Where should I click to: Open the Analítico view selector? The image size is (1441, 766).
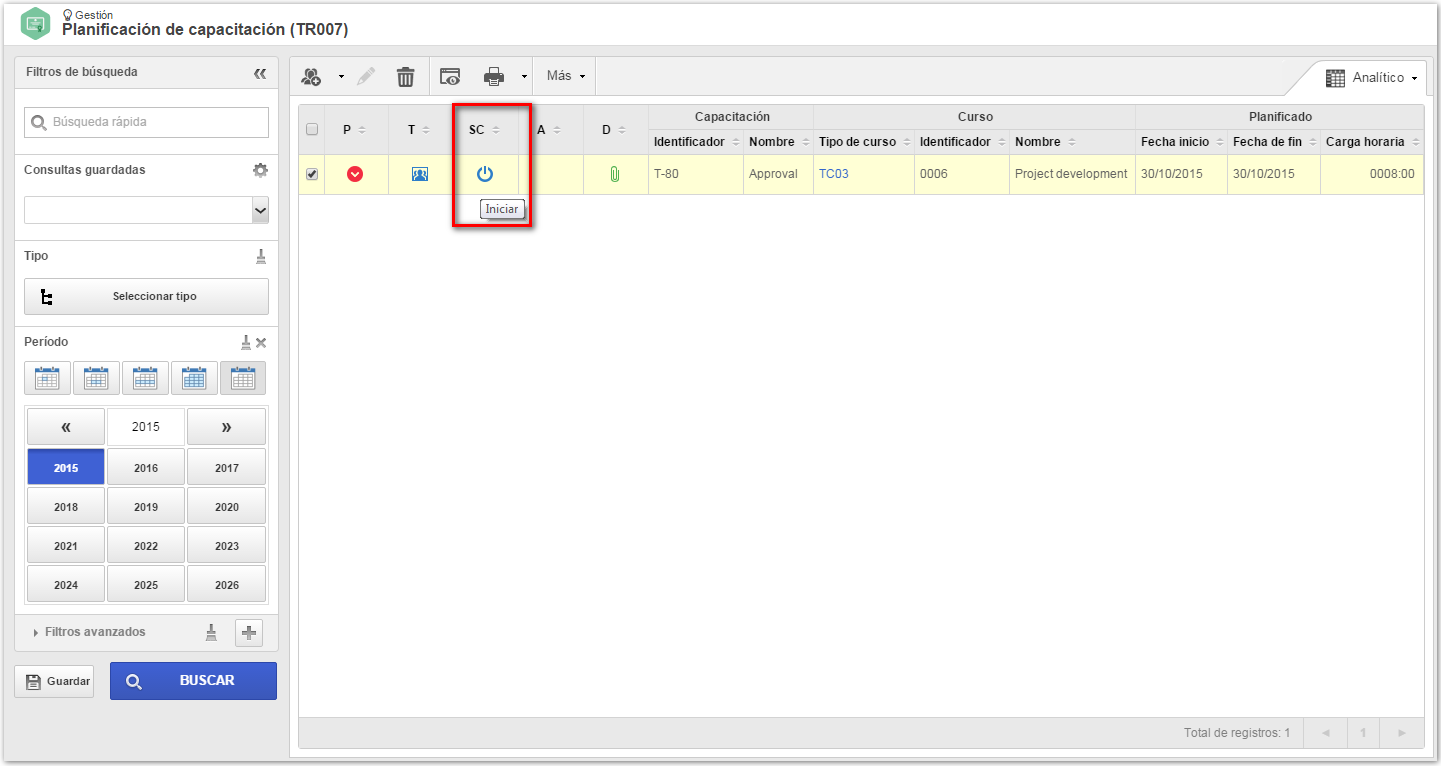[1371, 77]
